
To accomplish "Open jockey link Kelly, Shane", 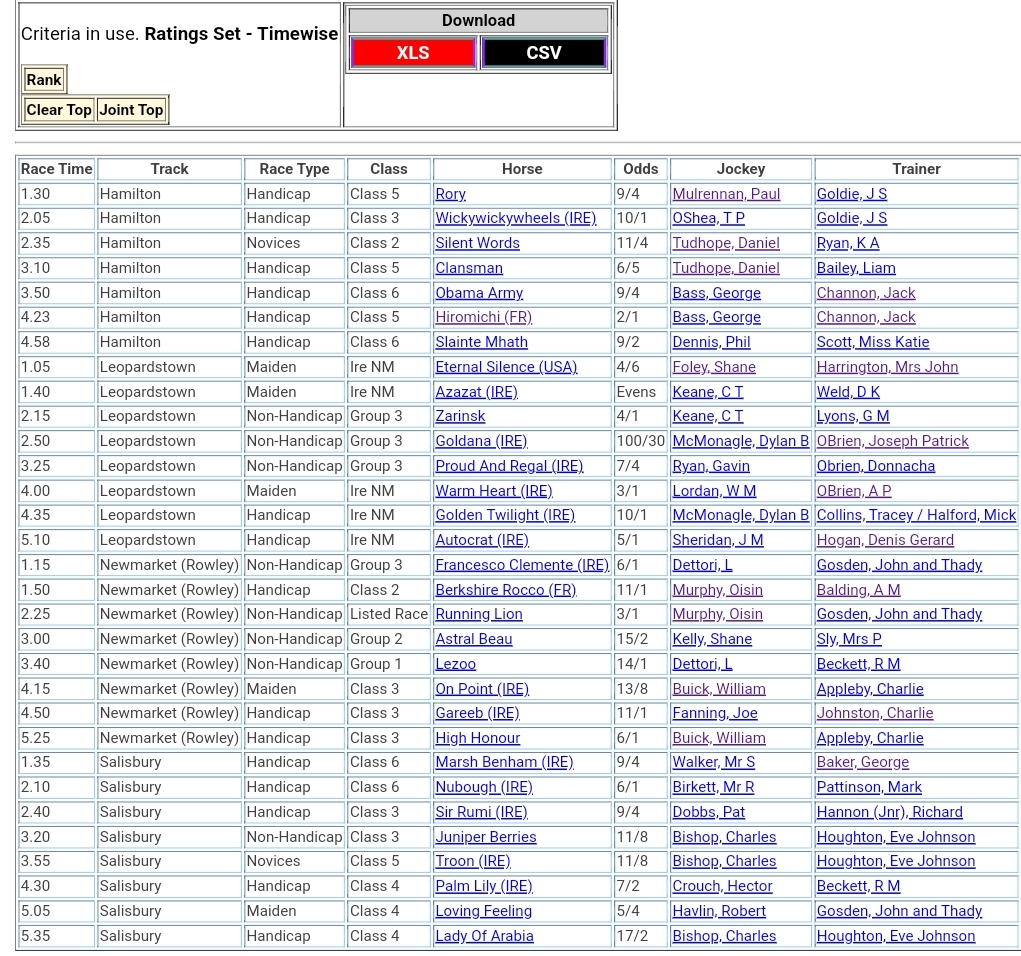I will (x=712, y=639).
